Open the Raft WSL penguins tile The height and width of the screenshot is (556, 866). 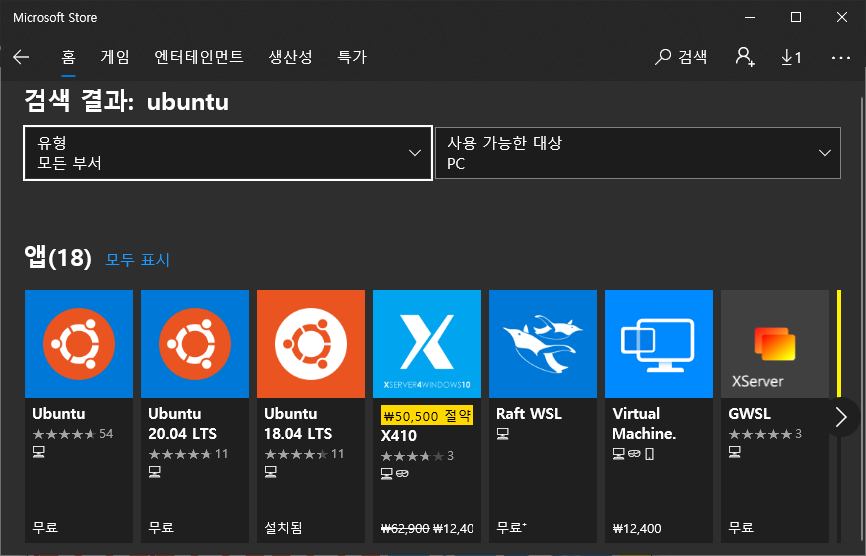pyautogui.click(x=543, y=343)
